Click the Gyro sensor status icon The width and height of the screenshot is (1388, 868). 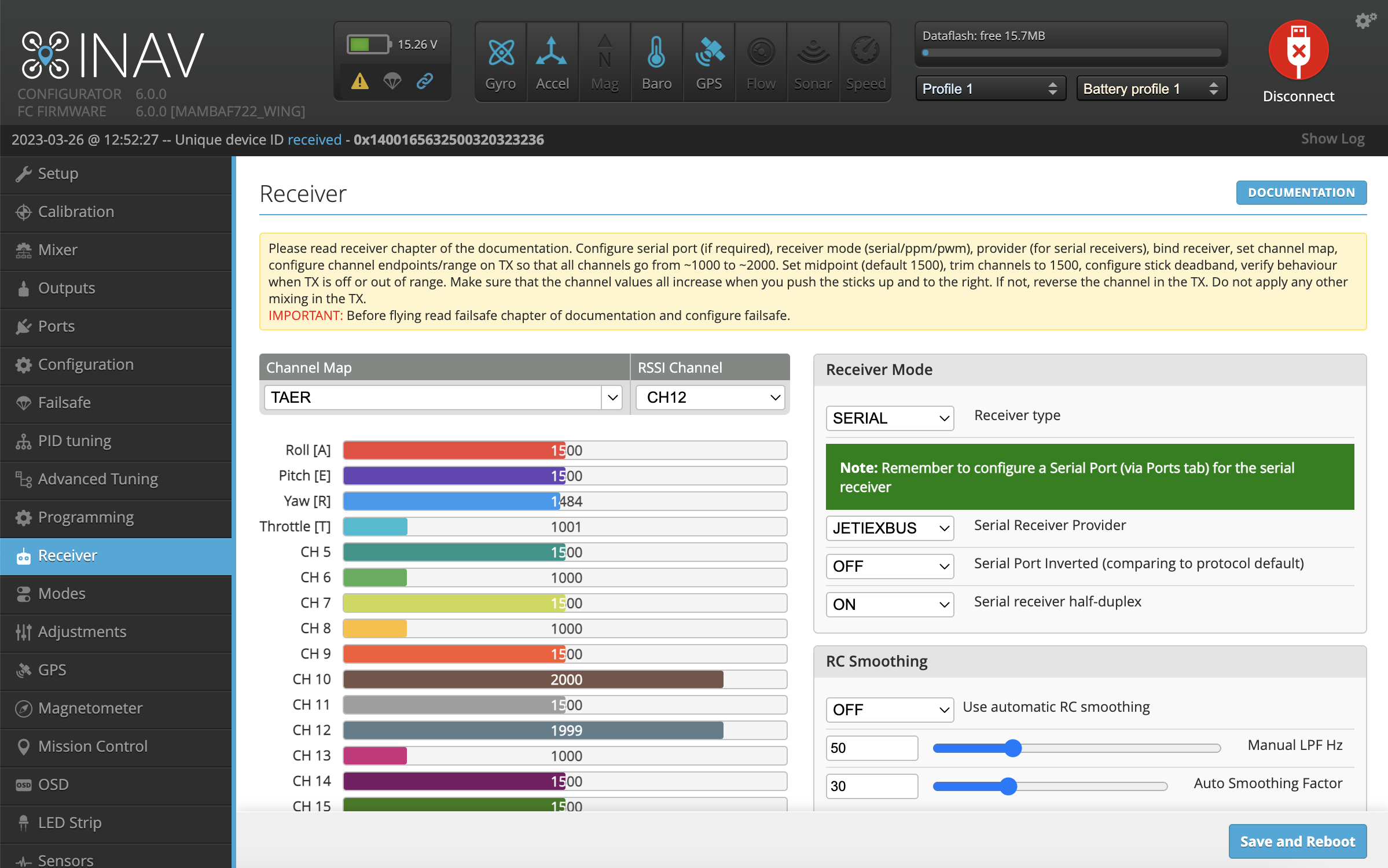coord(501,53)
